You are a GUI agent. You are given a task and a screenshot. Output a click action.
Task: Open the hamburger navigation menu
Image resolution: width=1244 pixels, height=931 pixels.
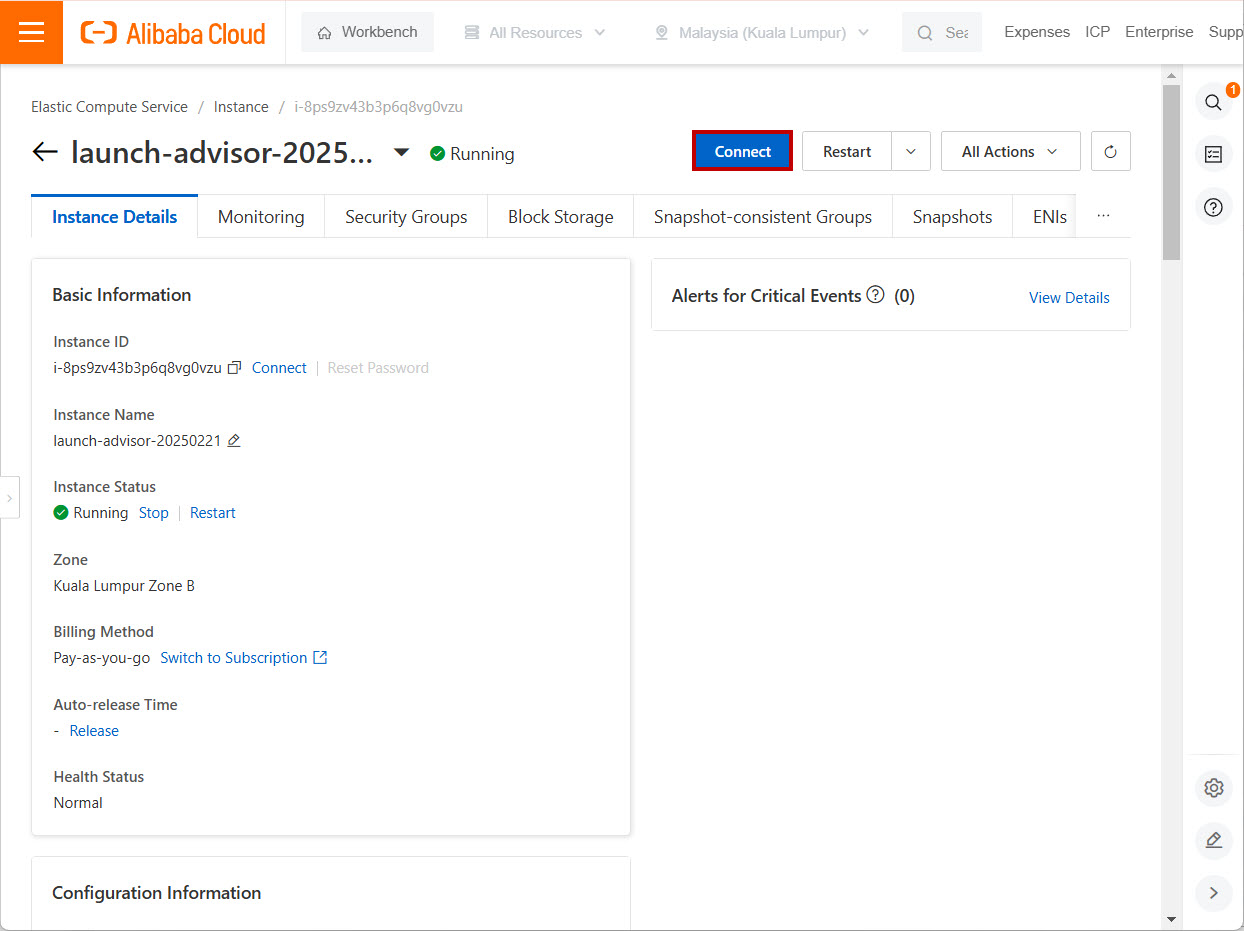click(31, 32)
